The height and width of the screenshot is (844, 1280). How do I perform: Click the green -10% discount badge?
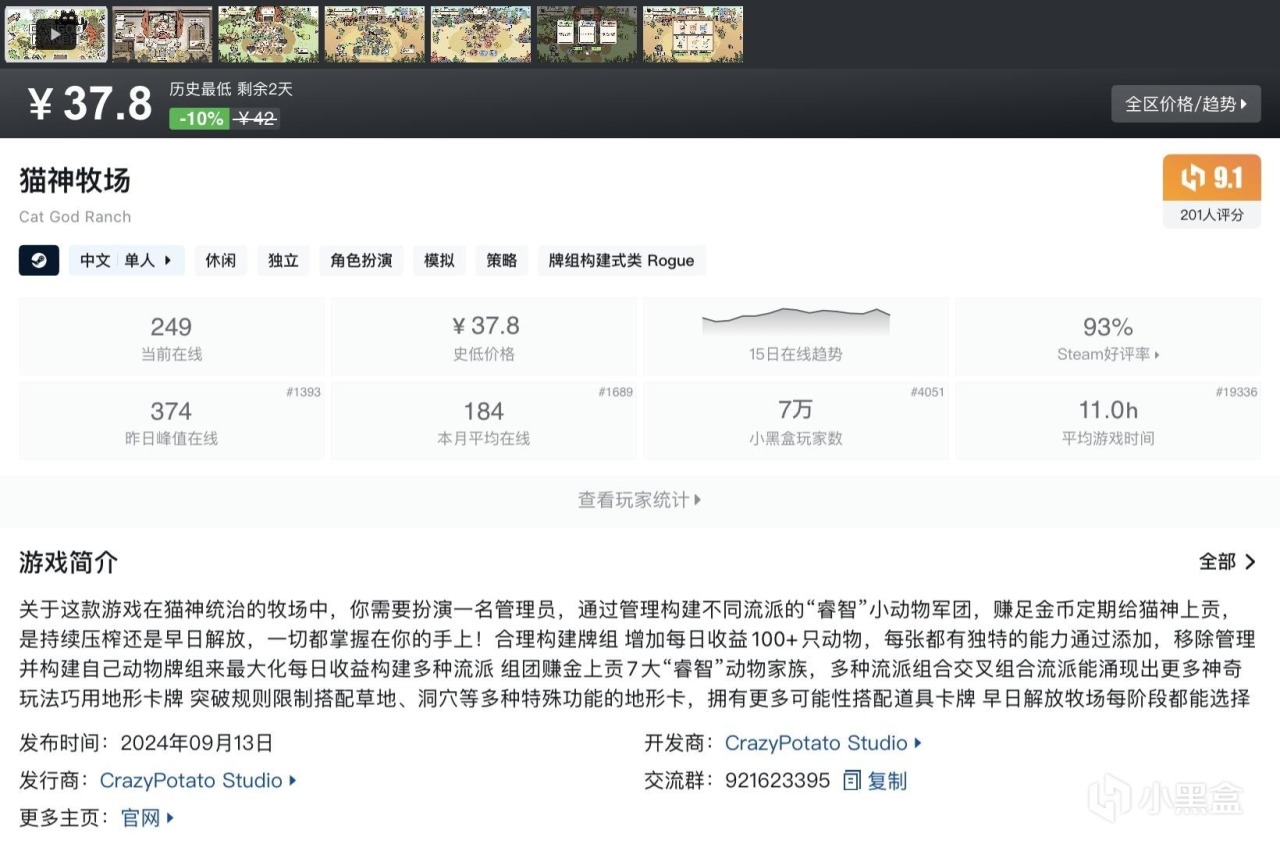[x=201, y=118]
